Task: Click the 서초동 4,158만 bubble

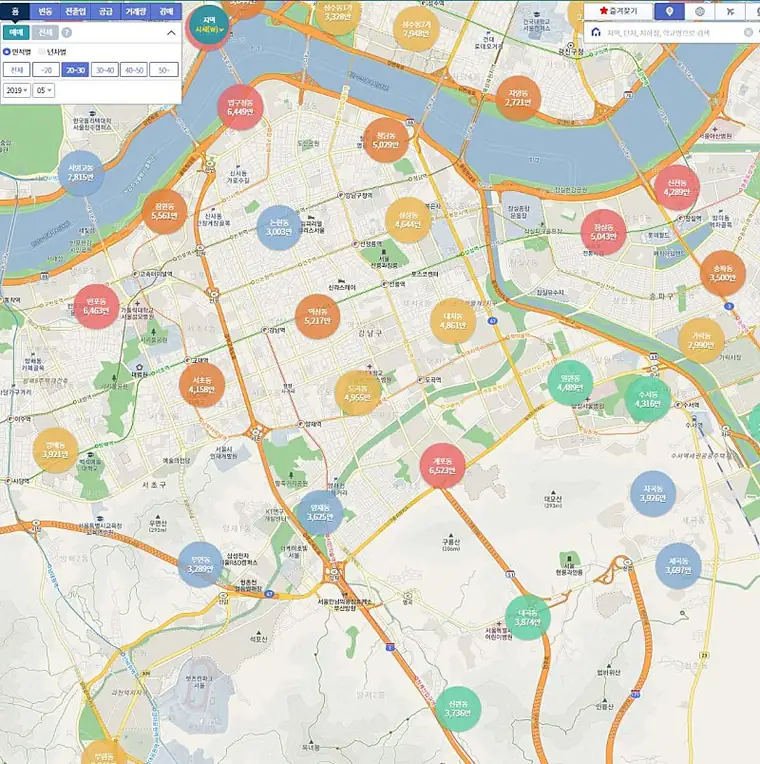Action: click(202, 384)
